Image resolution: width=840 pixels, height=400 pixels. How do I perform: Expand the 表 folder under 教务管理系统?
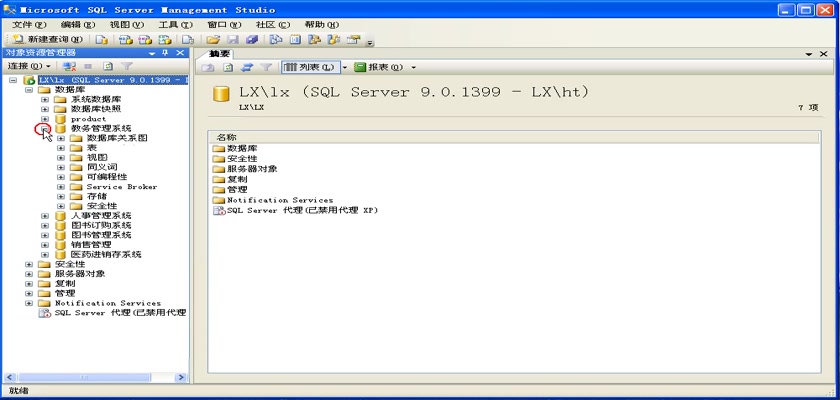(61, 148)
